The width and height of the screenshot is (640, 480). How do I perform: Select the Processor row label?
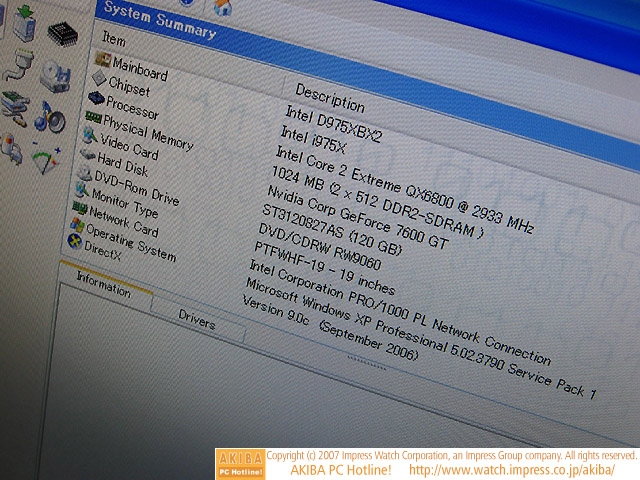coord(132,108)
